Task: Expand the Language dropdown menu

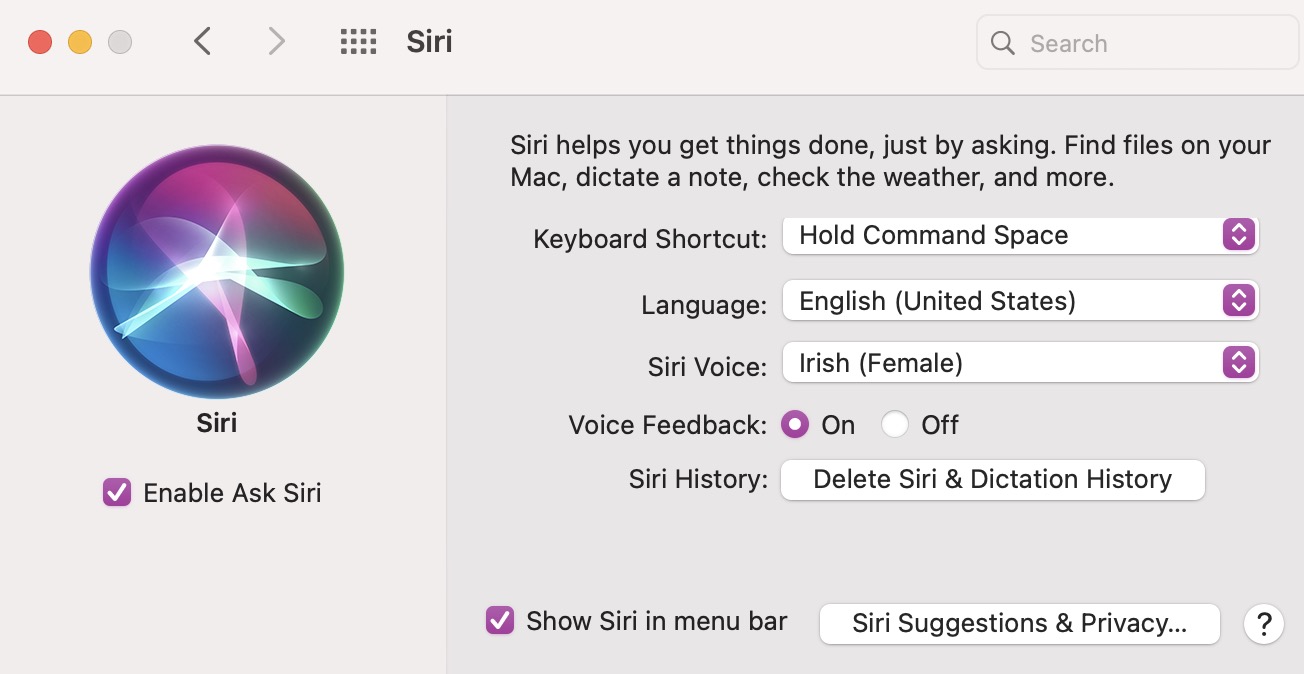Action: point(1019,300)
